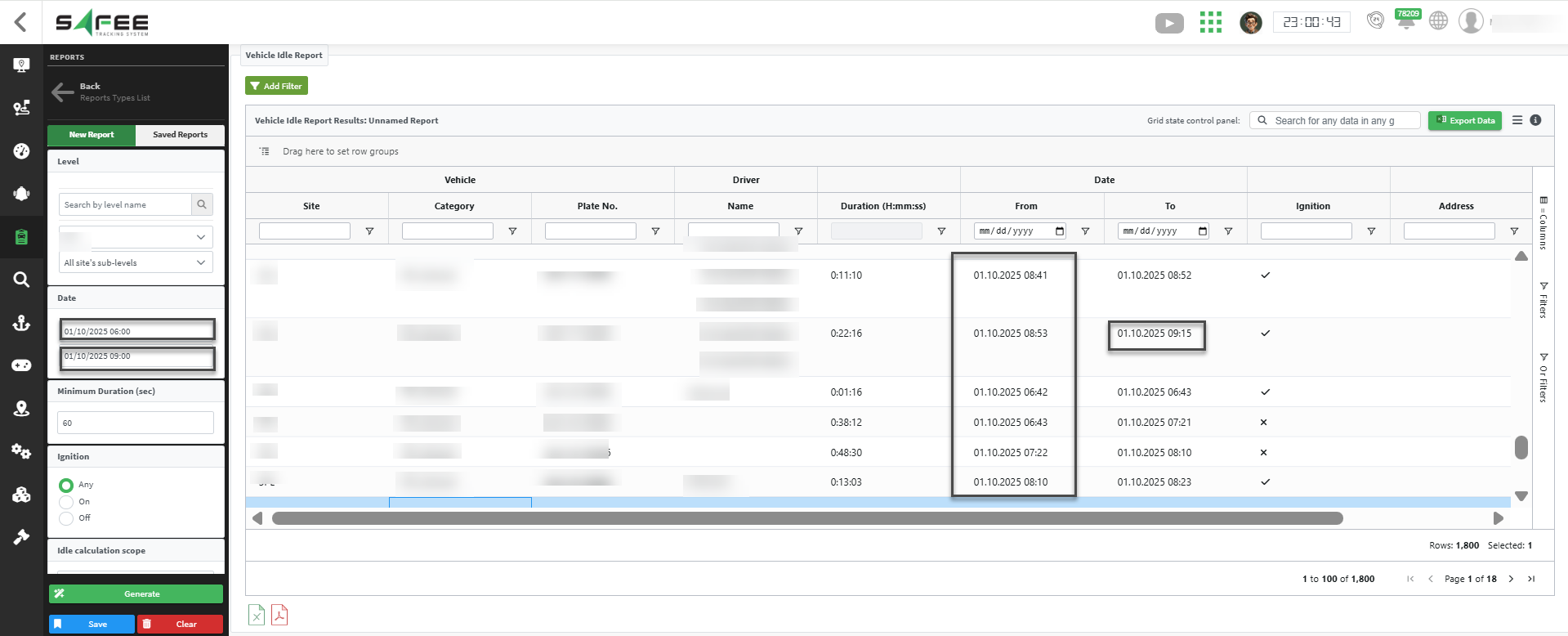This screenshot has height=636, width=1568.
Task: Click the Export Data button
Action: pyautogui.click(x=1464, y=120)
